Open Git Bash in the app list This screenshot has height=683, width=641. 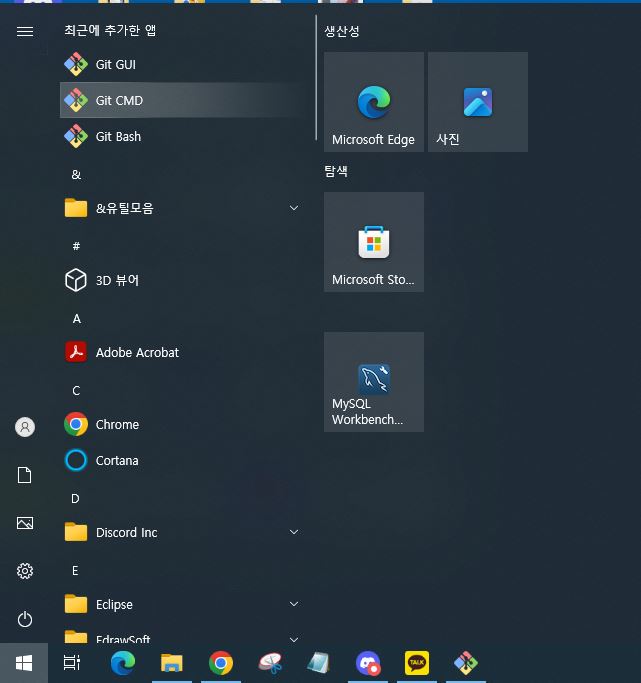pyautogui.click(x=183, y=136)
